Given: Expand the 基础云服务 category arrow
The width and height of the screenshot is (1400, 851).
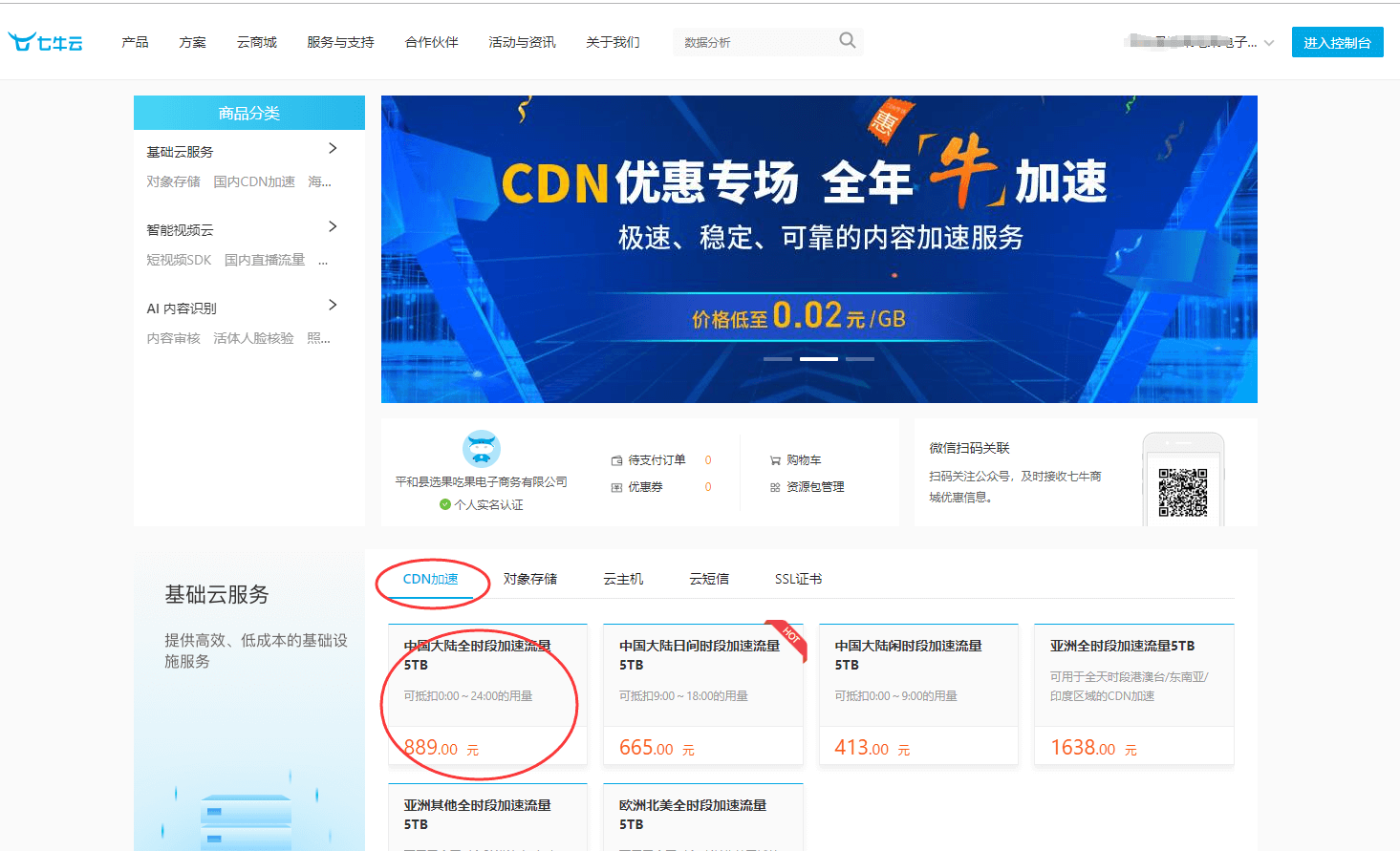Looking at the screenshot, I should (333, 148).
